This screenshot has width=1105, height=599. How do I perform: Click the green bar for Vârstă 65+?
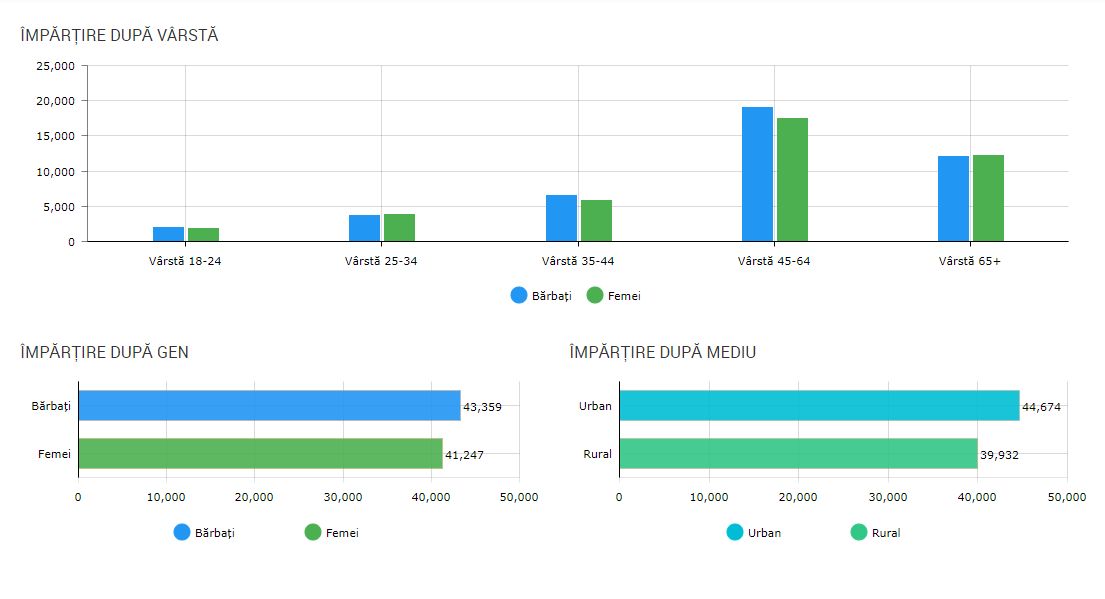pos(988,198)
